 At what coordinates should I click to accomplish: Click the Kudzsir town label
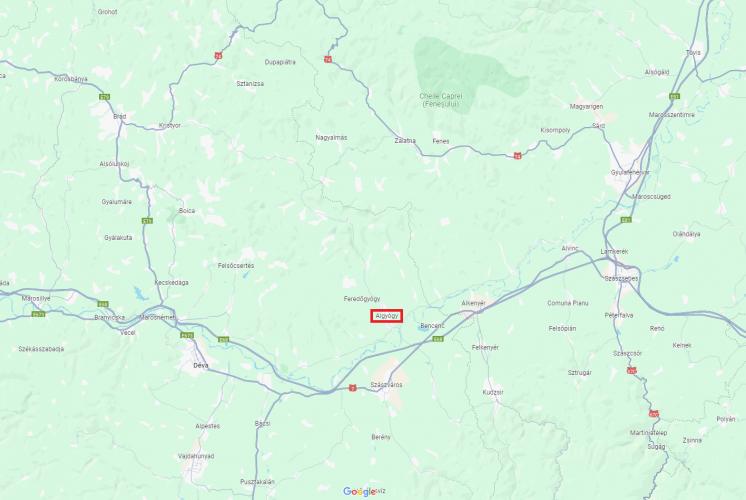click(x=493, y=392)
